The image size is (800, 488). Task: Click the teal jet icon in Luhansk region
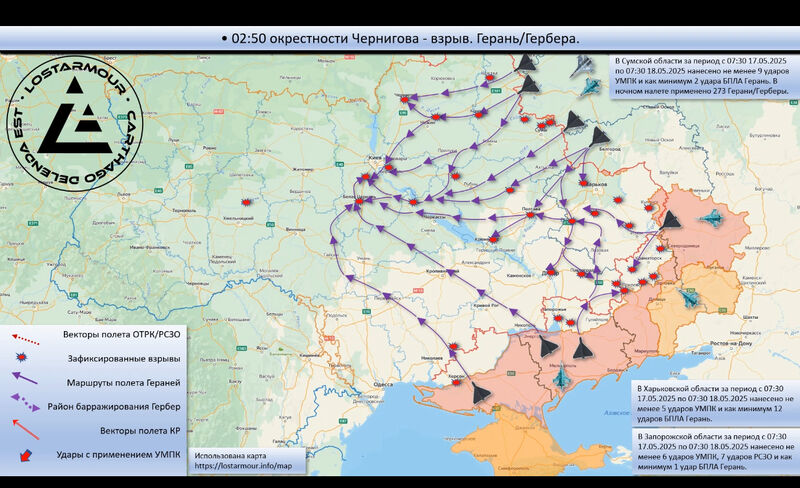click(x=714, y=218)
